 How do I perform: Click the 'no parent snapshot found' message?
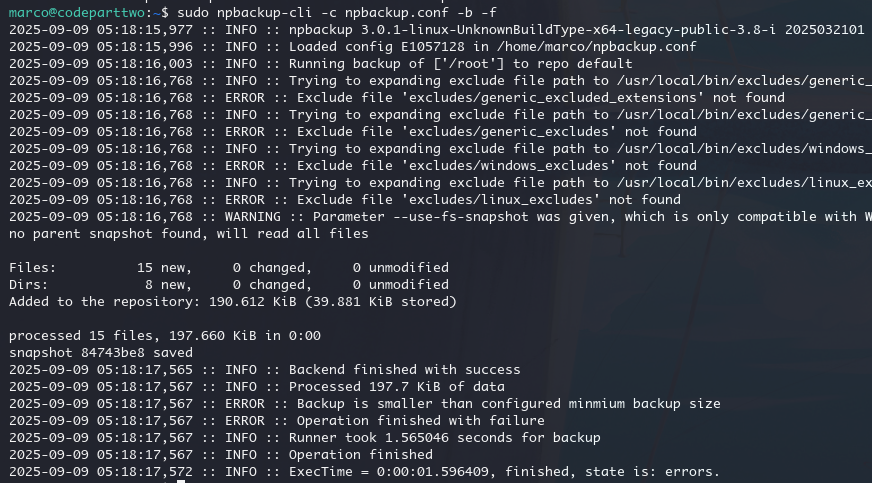point(189,234)
